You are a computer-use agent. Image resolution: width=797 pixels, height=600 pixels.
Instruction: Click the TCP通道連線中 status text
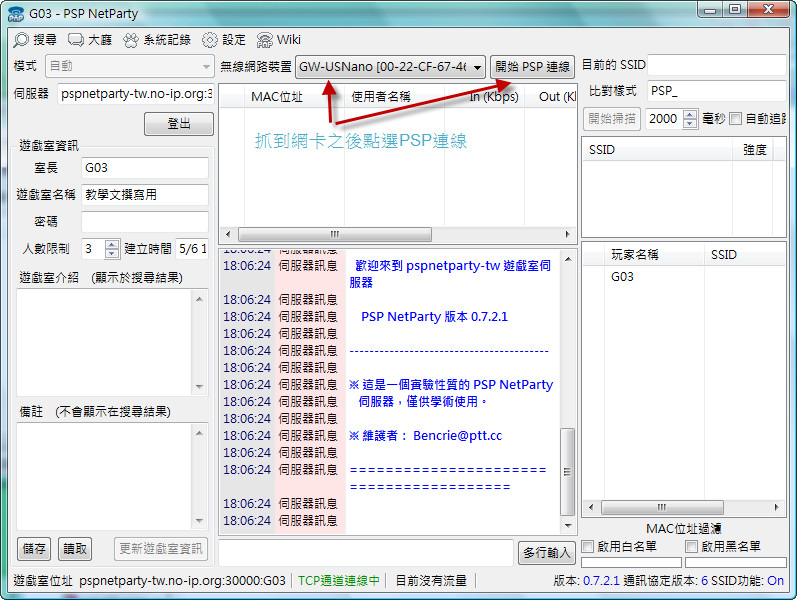[339, 581]
